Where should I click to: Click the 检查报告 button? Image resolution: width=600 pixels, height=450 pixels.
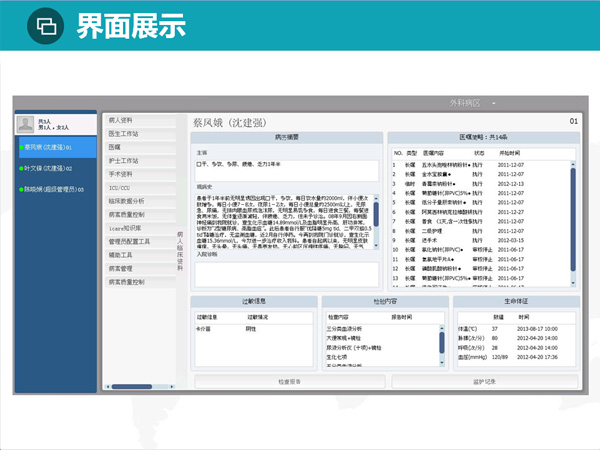[290, 382]
